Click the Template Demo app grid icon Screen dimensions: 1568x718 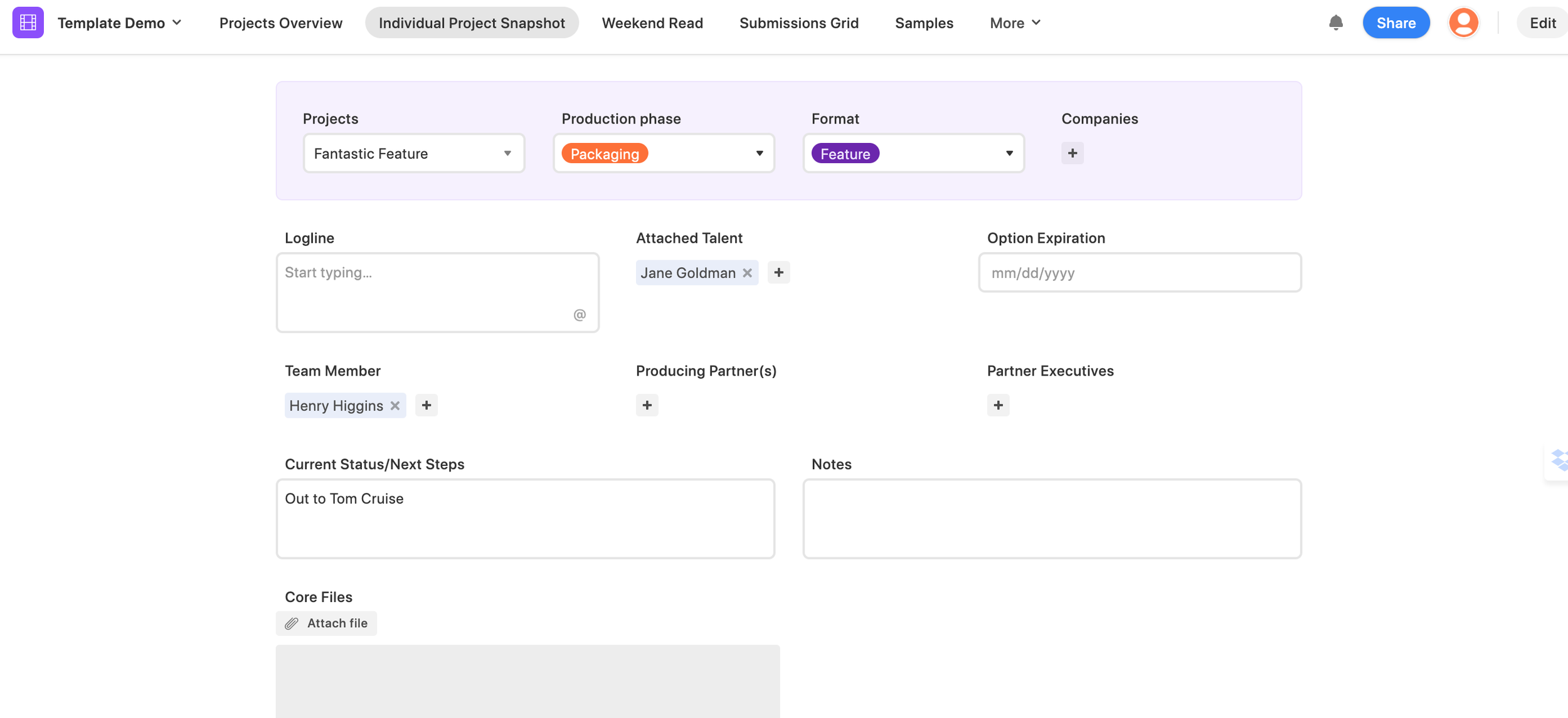[x=28, y=23]
